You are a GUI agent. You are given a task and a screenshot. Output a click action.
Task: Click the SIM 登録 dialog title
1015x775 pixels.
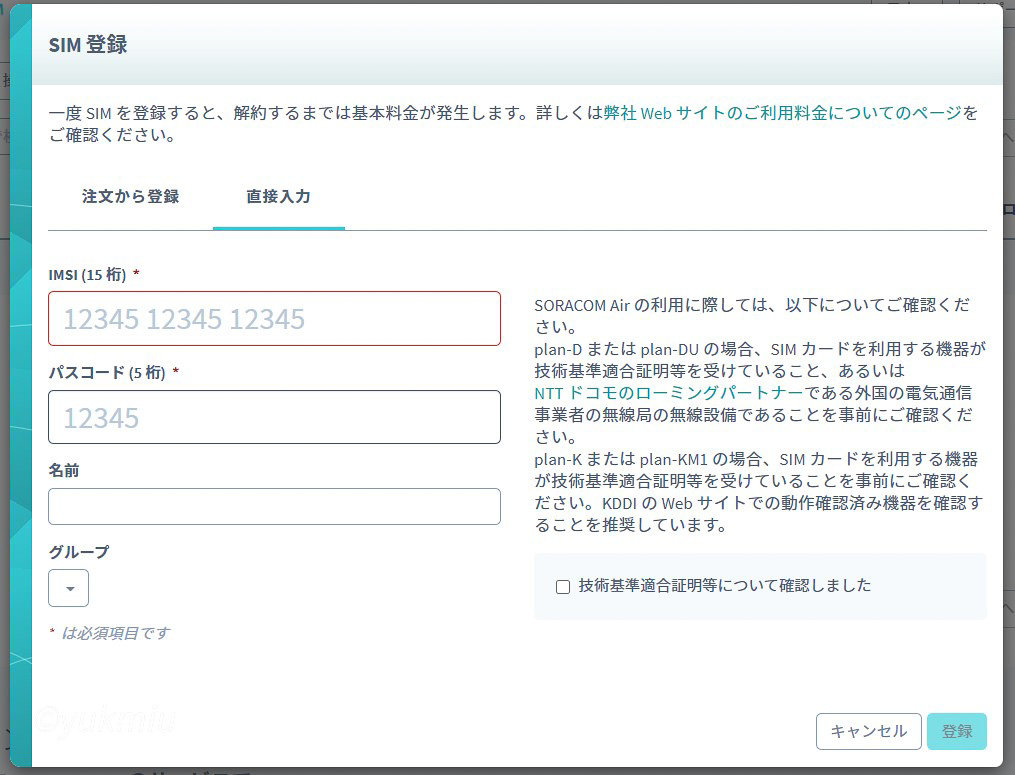click(x=88, y=45)
